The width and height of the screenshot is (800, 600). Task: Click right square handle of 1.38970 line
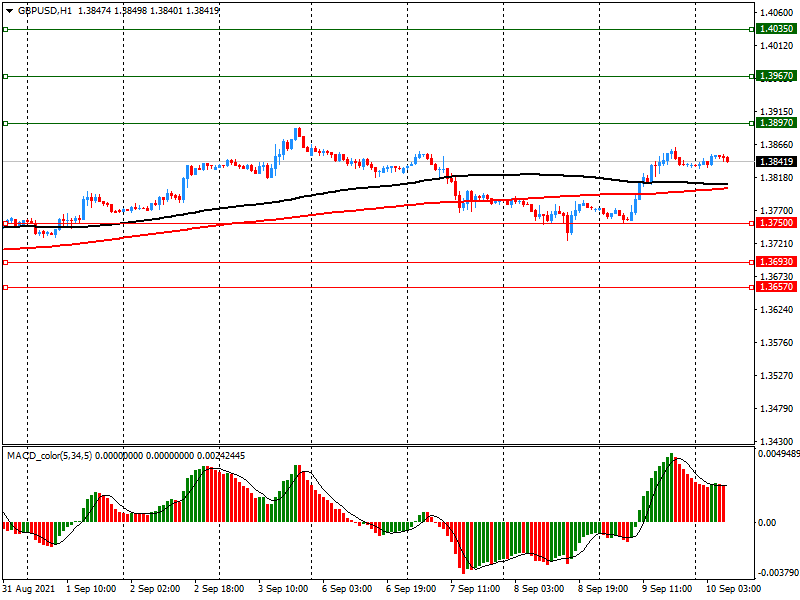pyautogui.click(x=752, y=123)
